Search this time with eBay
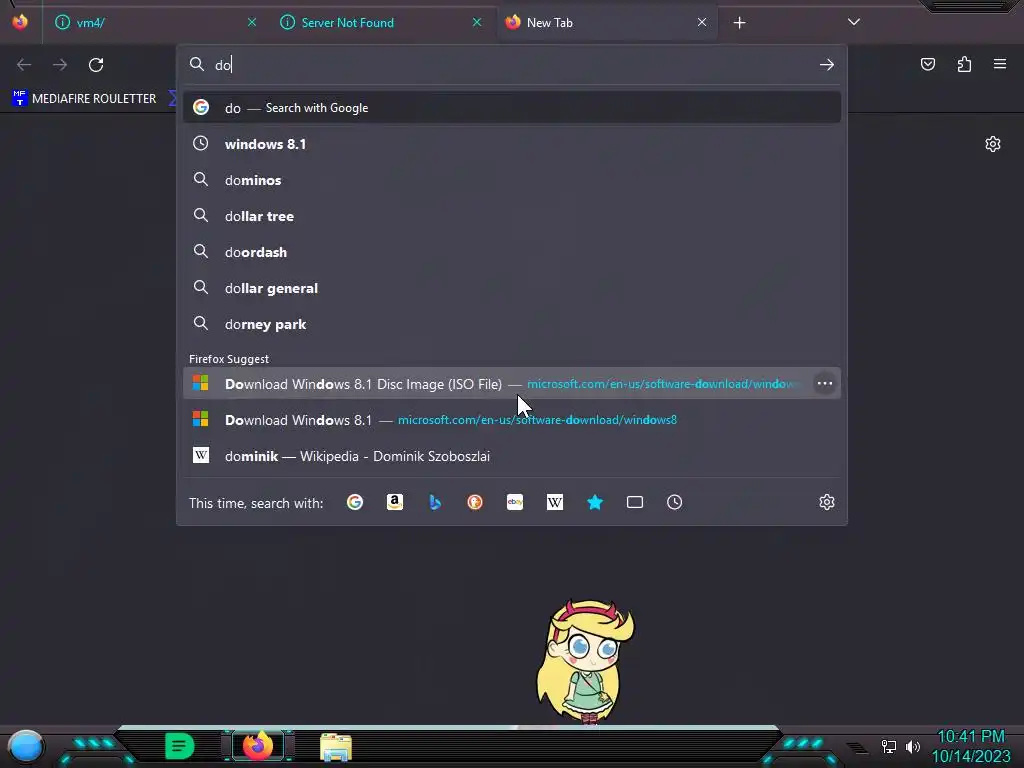 click(x=515, y=502)
